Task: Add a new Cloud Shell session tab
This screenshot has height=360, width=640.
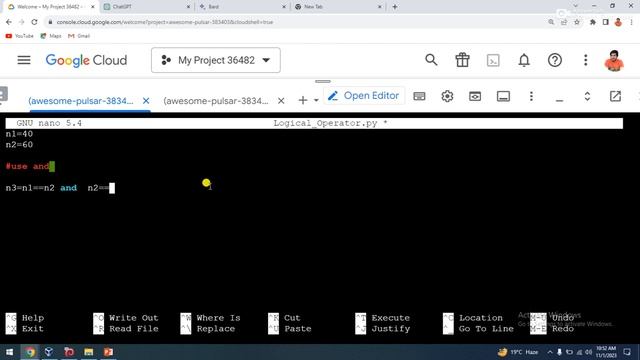Action: pyautogui.click(x=303, y=100)
